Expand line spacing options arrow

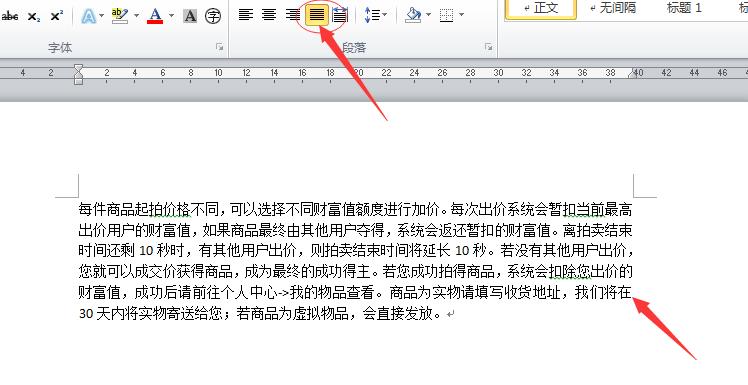point(384,15)
